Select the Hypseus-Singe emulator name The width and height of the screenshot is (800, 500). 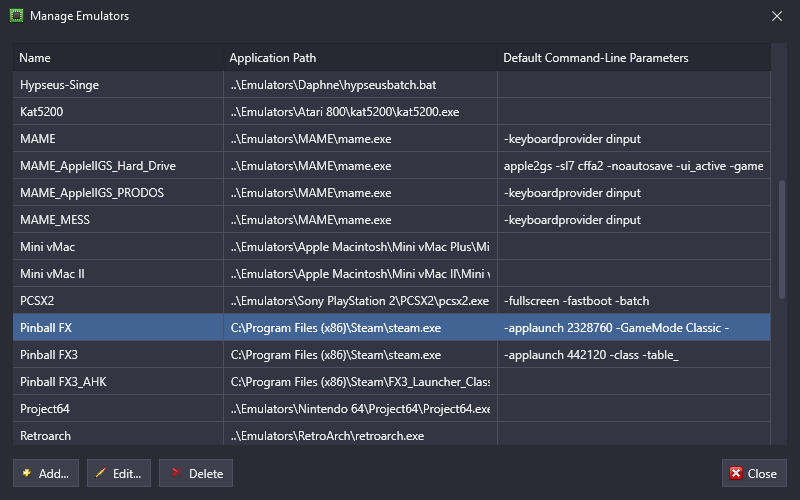pos(59,85)
